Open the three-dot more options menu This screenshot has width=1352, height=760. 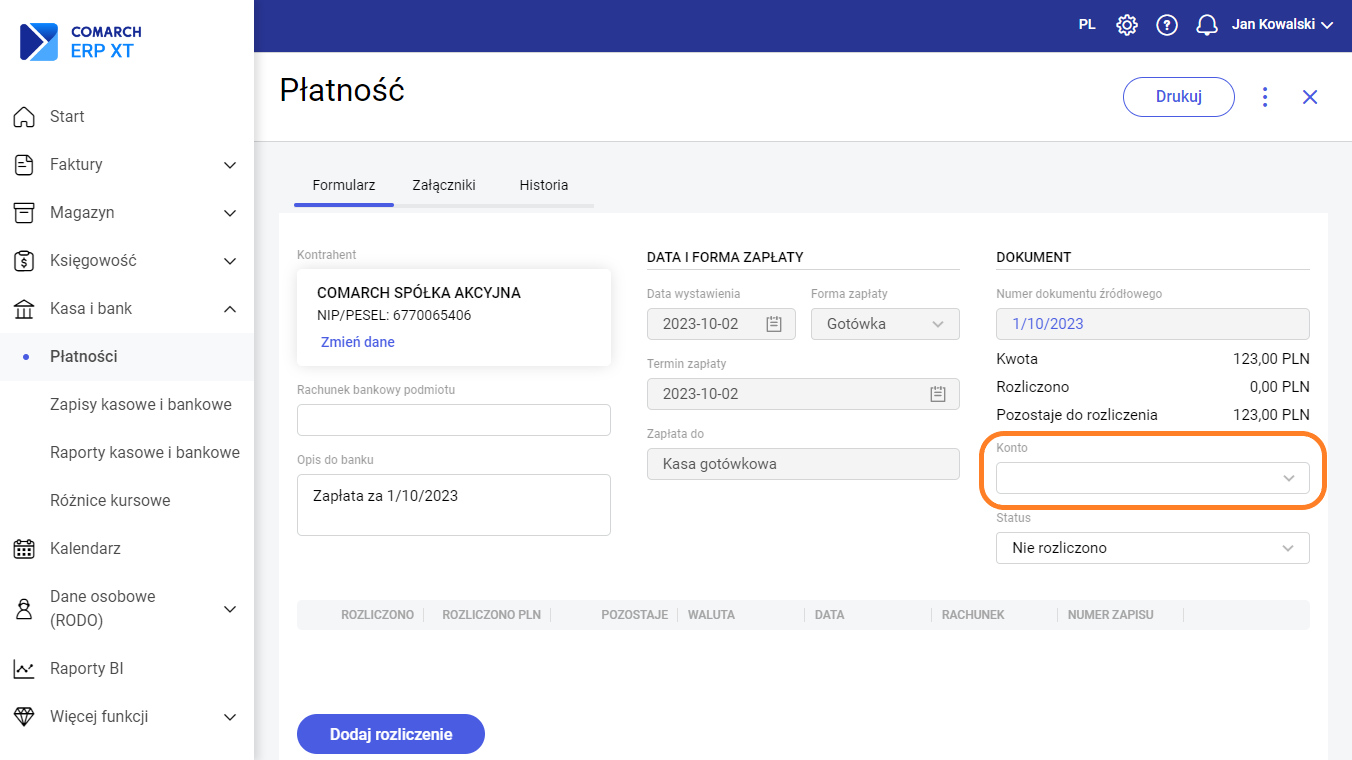coord(1265,97)
